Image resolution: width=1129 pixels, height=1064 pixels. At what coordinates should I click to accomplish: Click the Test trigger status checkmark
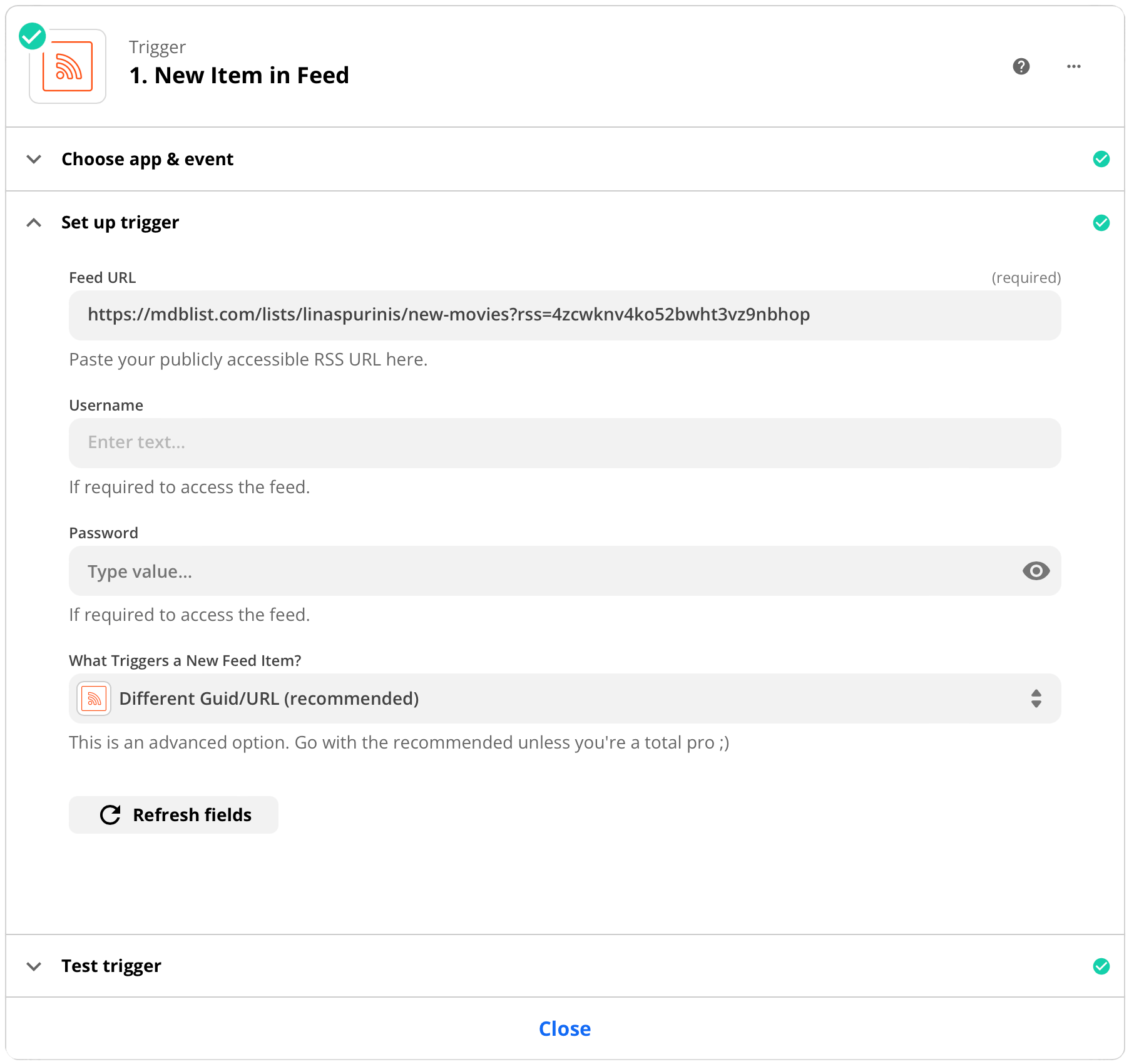(1101, 966)
